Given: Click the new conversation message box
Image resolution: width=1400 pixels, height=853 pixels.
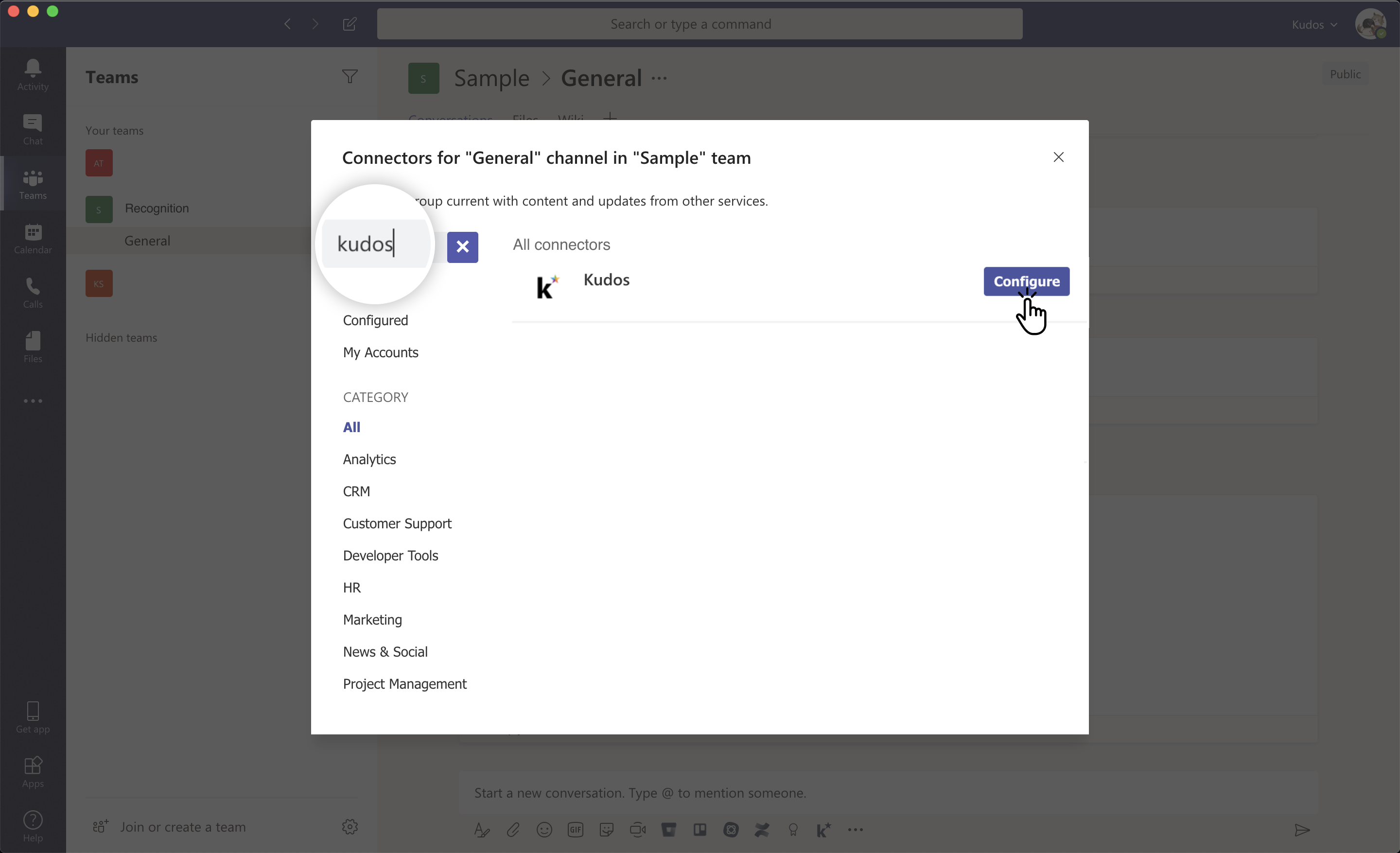Looking at the screenshot, I should 888,793.
